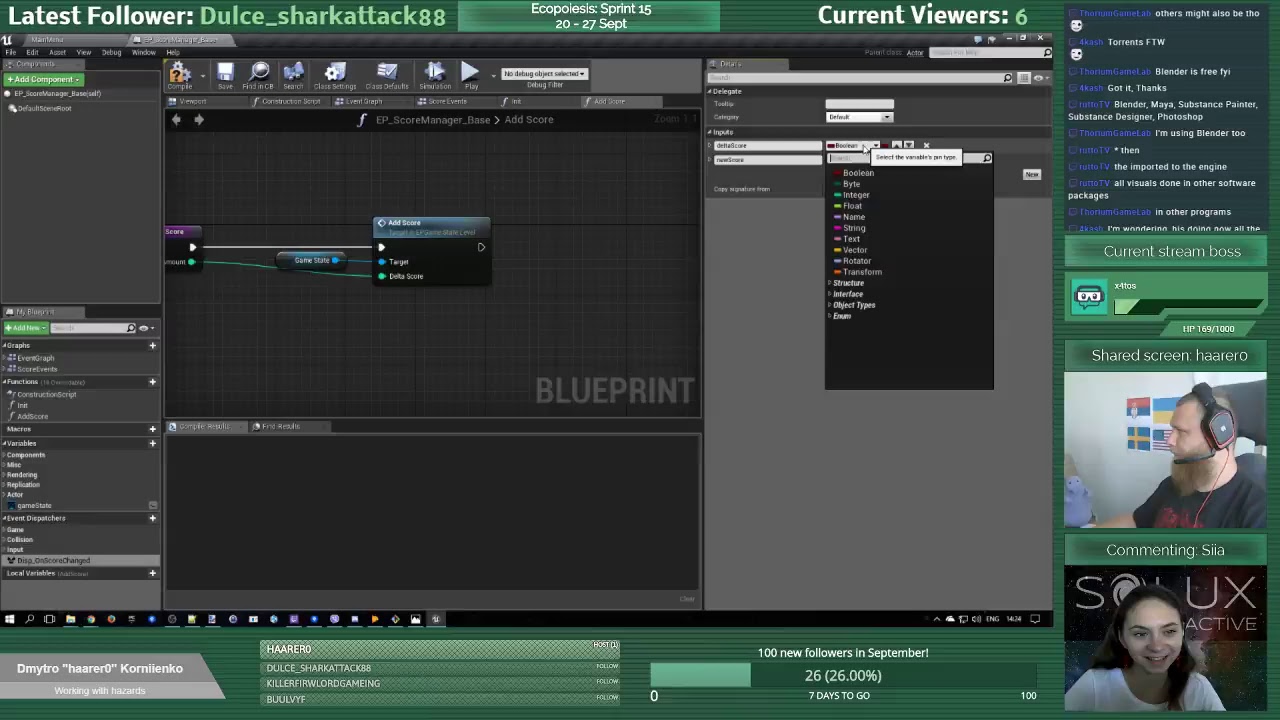Click the Find in CB icon
The image size is (1280, 720).
tap(258, 74)
